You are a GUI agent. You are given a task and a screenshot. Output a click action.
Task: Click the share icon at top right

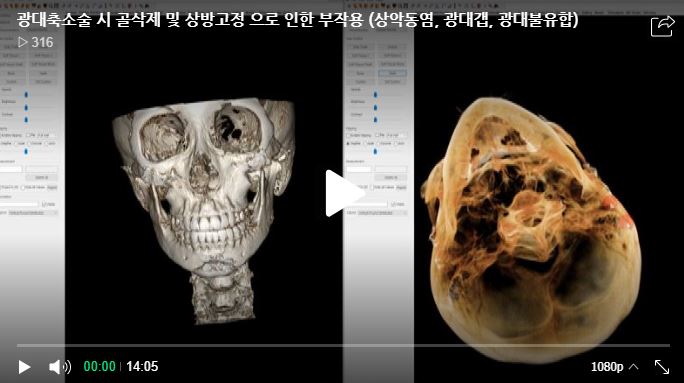coord(663,27)
